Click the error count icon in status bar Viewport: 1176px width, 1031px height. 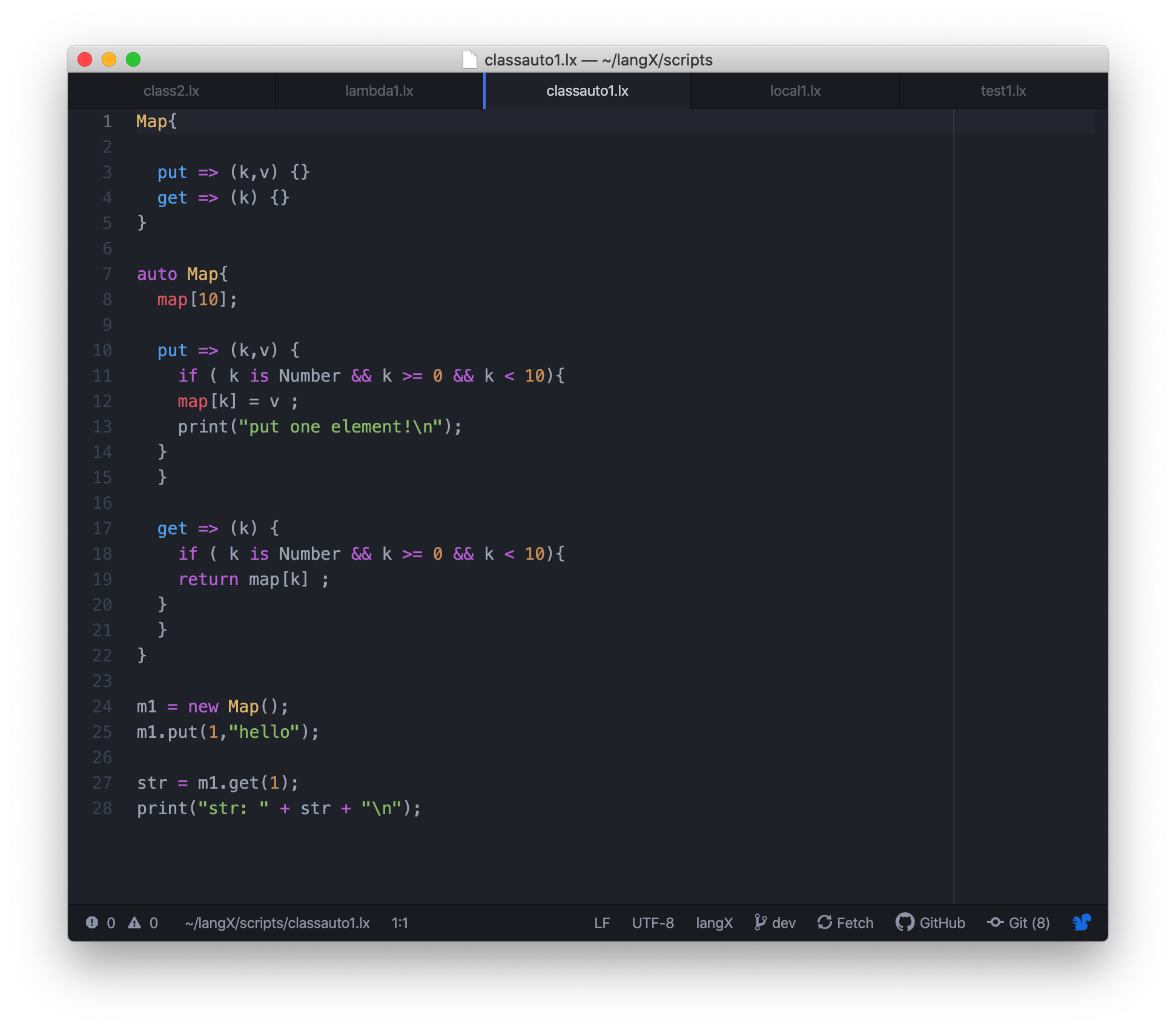coord(92,923)
